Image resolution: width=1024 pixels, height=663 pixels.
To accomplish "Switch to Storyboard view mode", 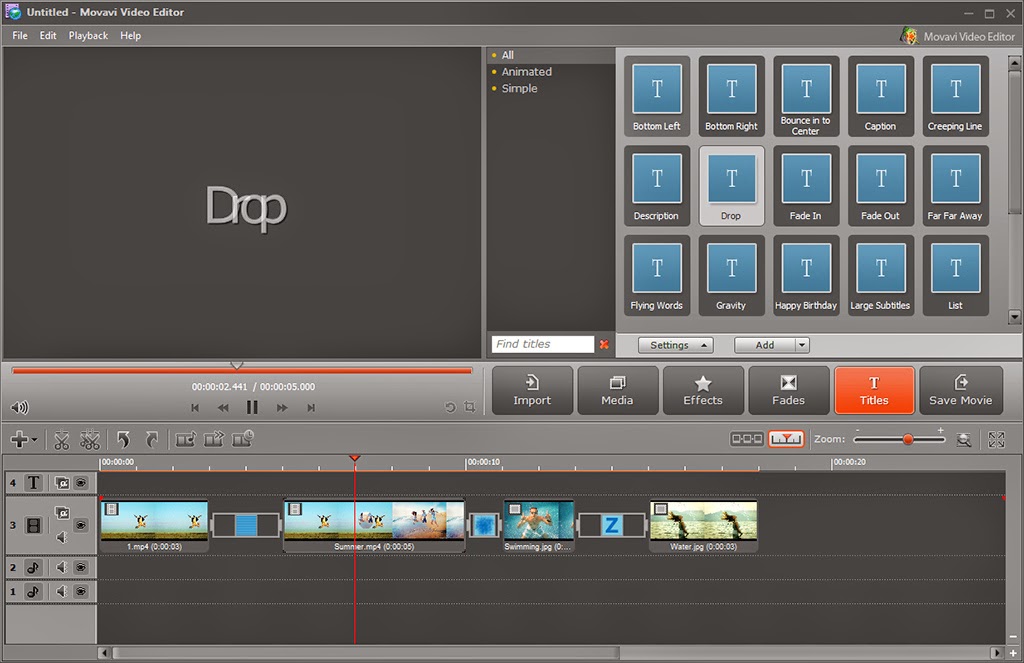I will coord(746,438).
